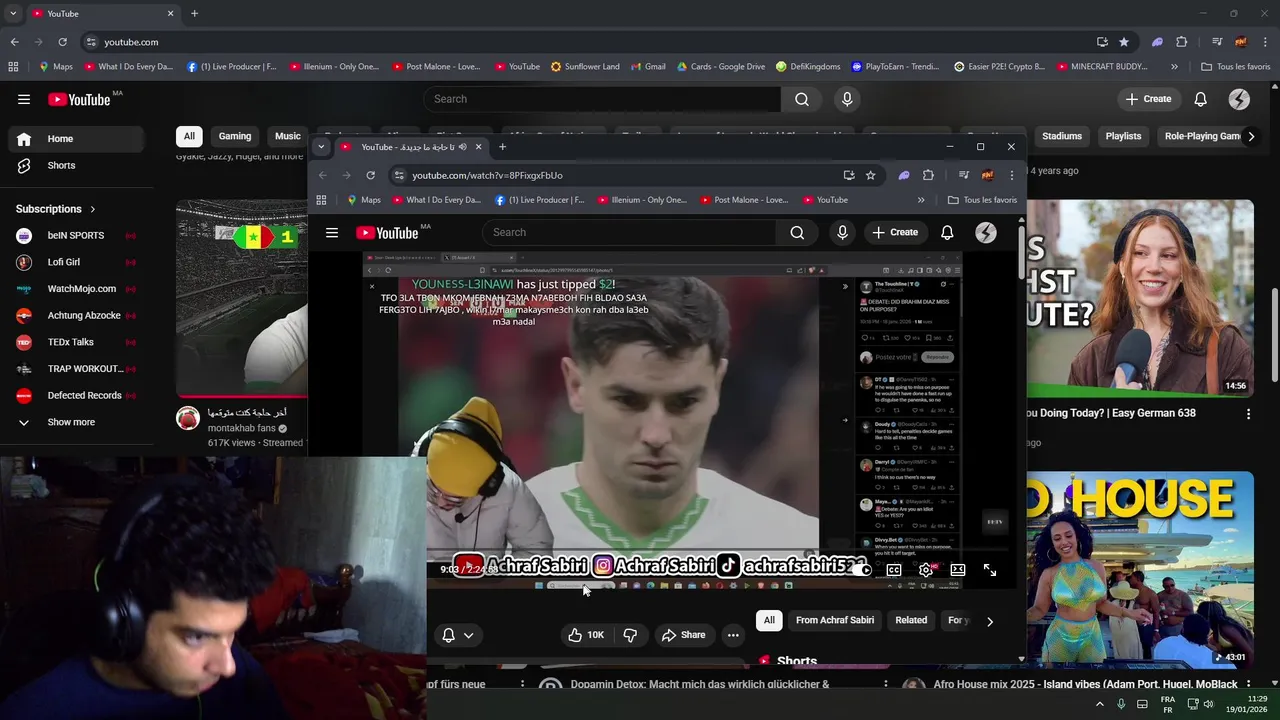Select 'From Achraf Sabiri' filter chip

(x=835, y=620)
